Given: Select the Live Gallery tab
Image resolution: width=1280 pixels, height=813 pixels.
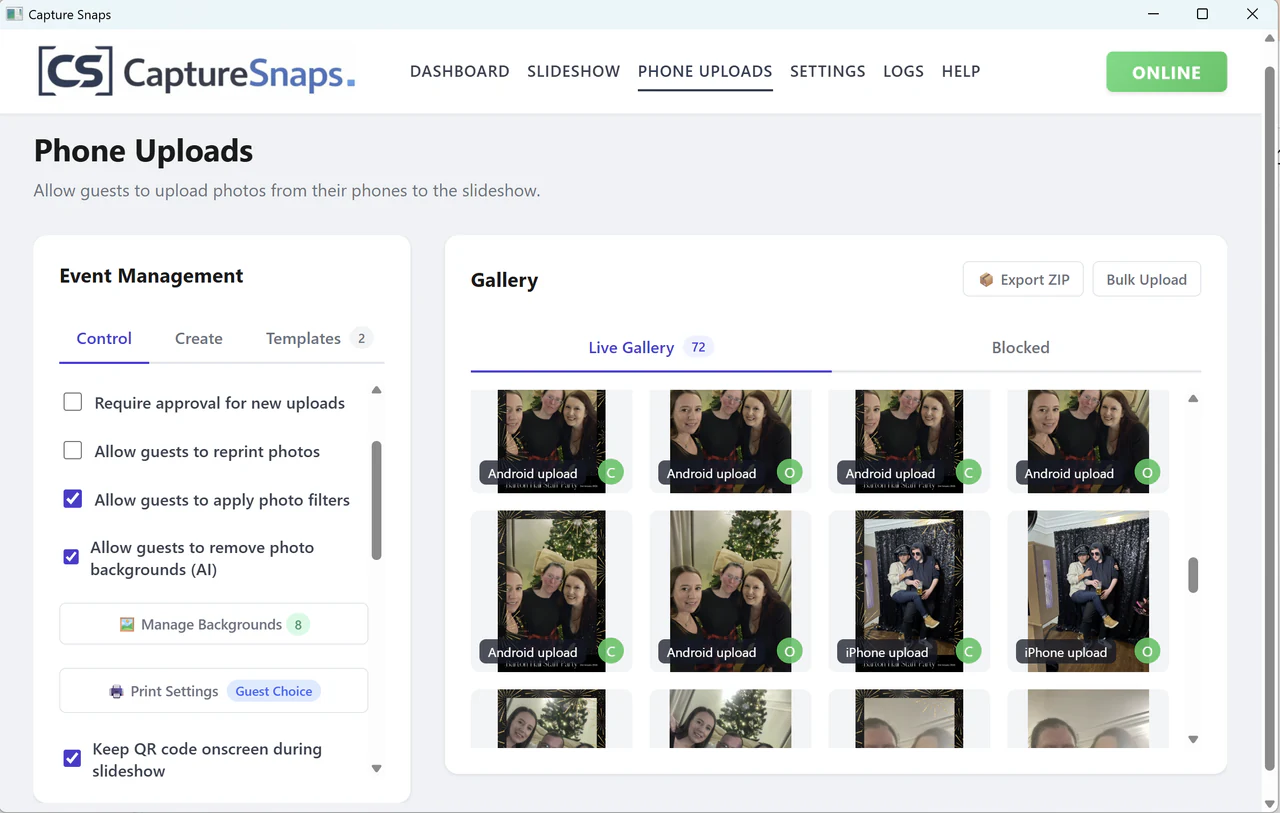Looking at the screenshot, I should click(651, 347).
